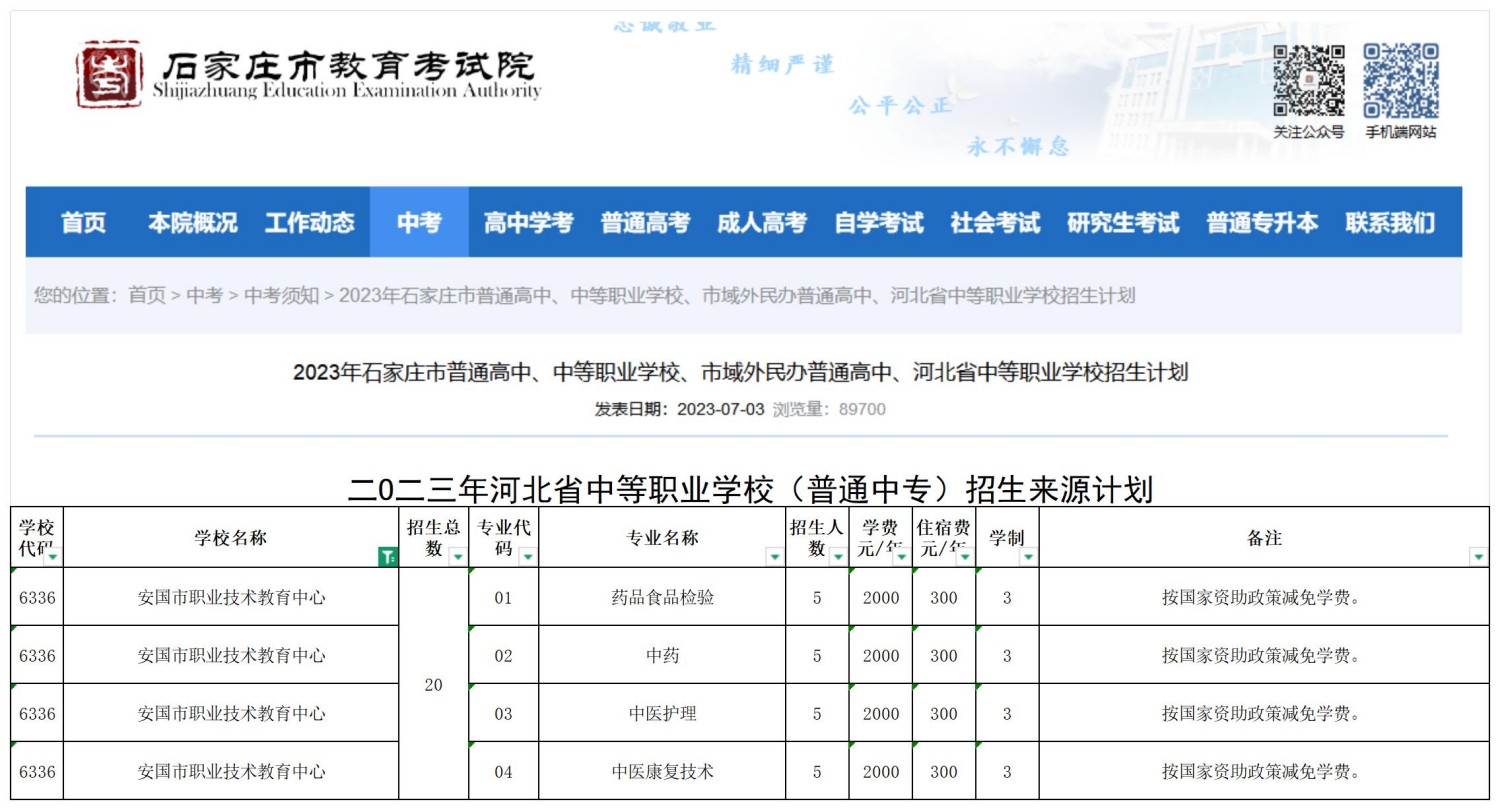Expand the 专业代码 filter arrow
This screenshot has width=1500, height=810.
coord(527,557)
